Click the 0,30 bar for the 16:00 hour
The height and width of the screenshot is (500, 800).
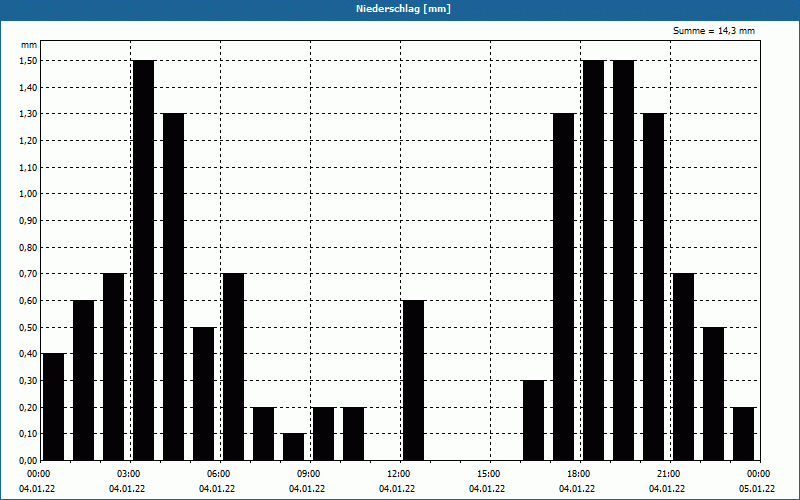click(x=534, y=420)
